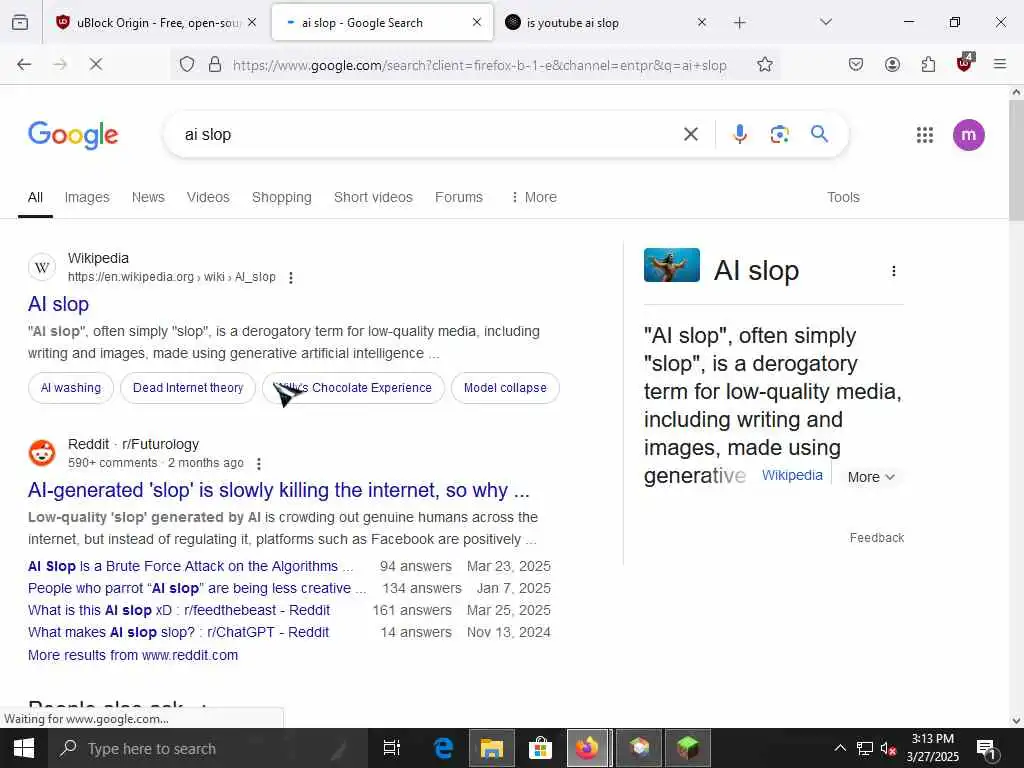Show site security padlock info
Screen dimensions: 1024x768
click(215, 65)
